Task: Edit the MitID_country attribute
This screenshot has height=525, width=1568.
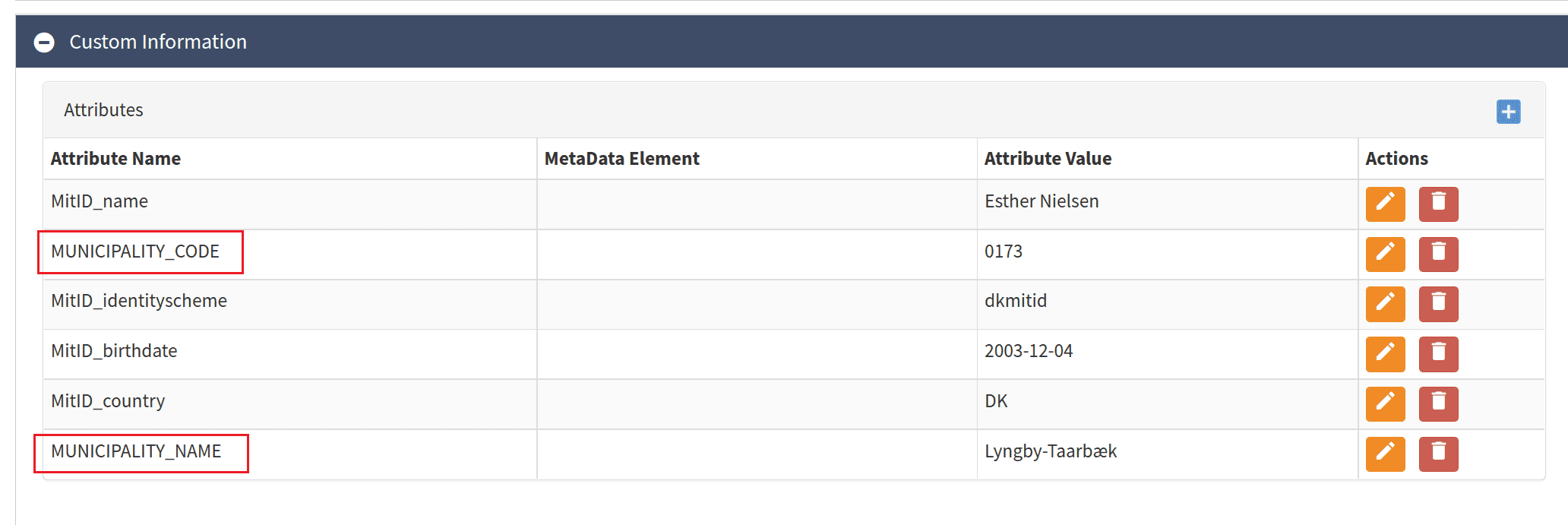Action: pyautogui.click(x=1385, y=403)
